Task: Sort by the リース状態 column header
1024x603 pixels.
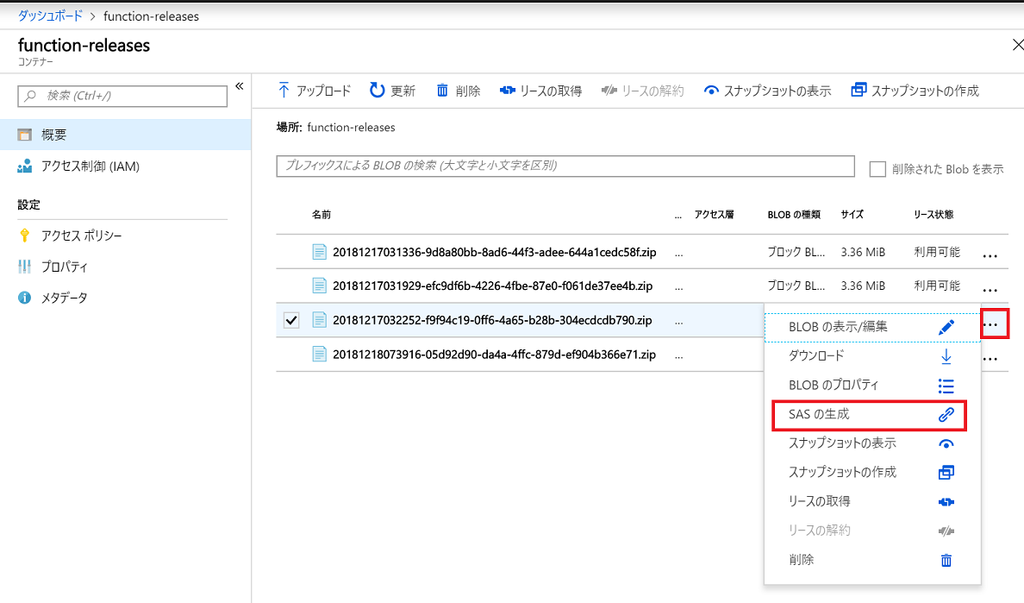Action: pos(934,214)
